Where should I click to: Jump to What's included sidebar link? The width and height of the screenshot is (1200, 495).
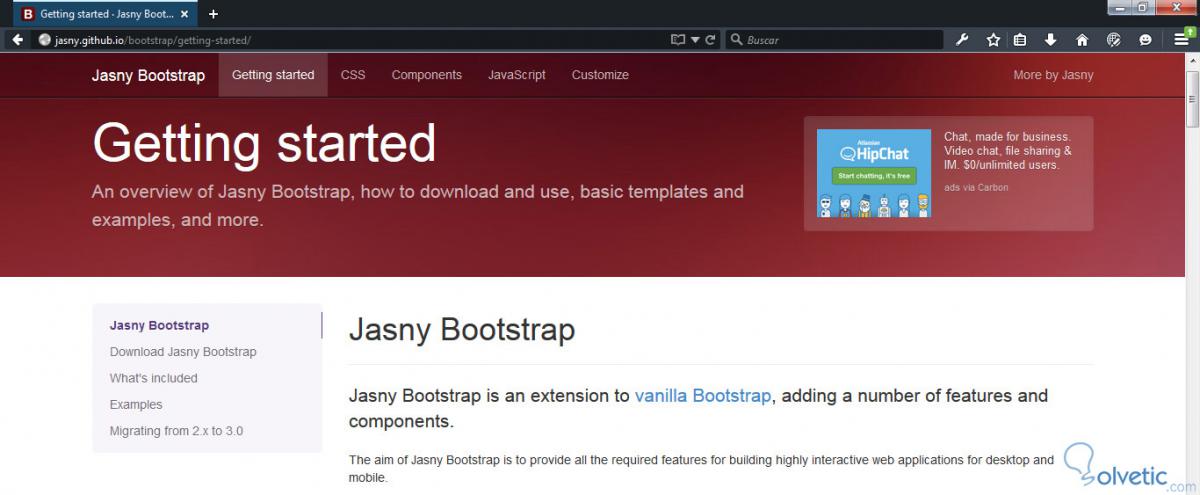[154, 378]
